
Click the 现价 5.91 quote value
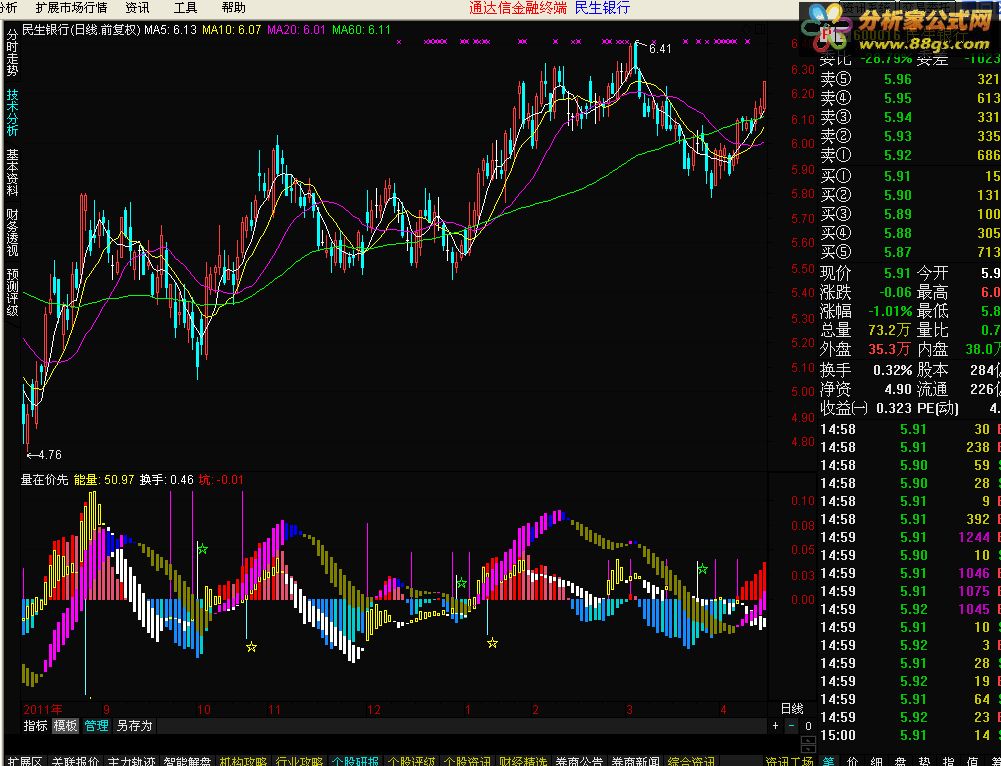898,273
